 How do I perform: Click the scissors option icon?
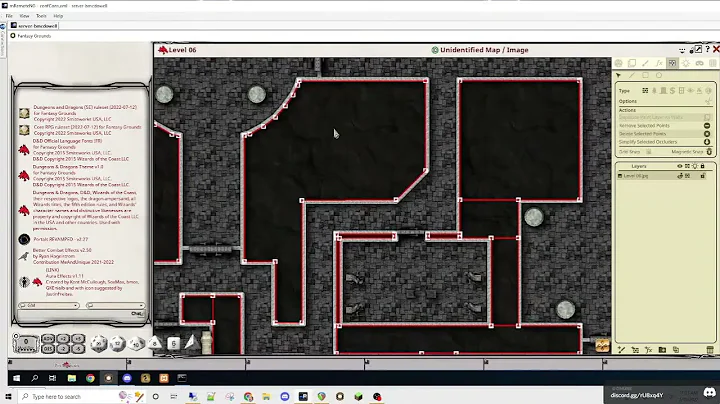click(x=708, y=101)
